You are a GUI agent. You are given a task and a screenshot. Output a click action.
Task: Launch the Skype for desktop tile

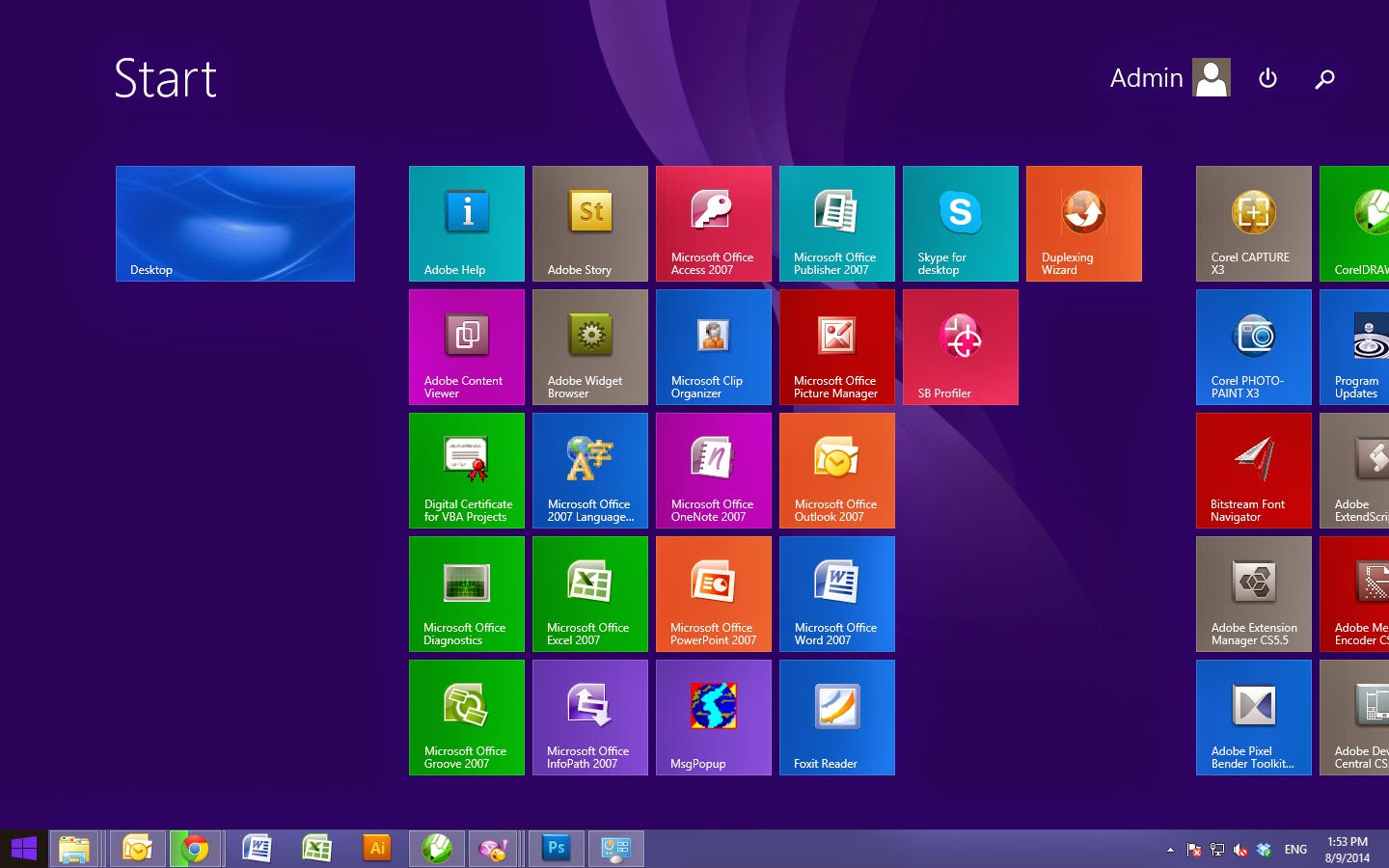[x=961, y=224]
